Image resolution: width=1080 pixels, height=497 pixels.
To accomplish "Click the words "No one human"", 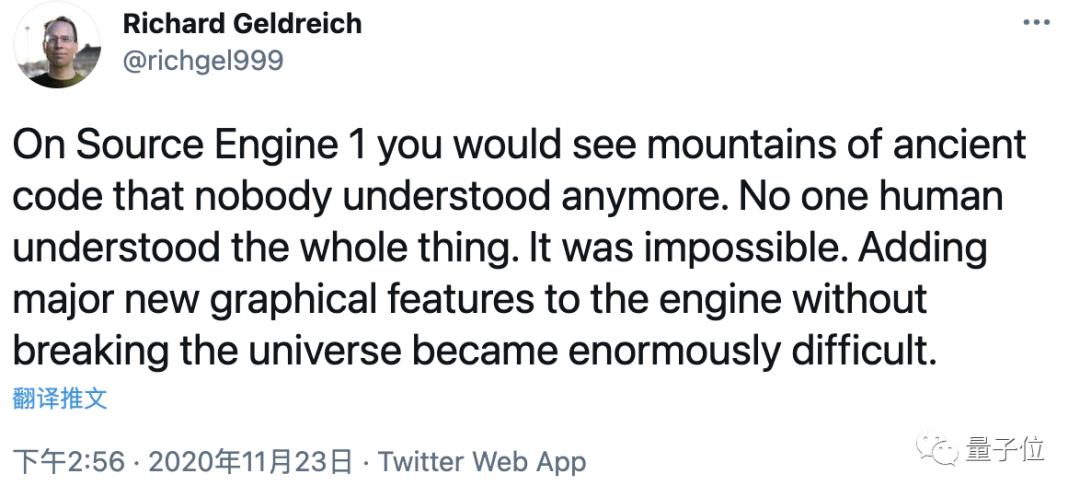I will point(864,198).
